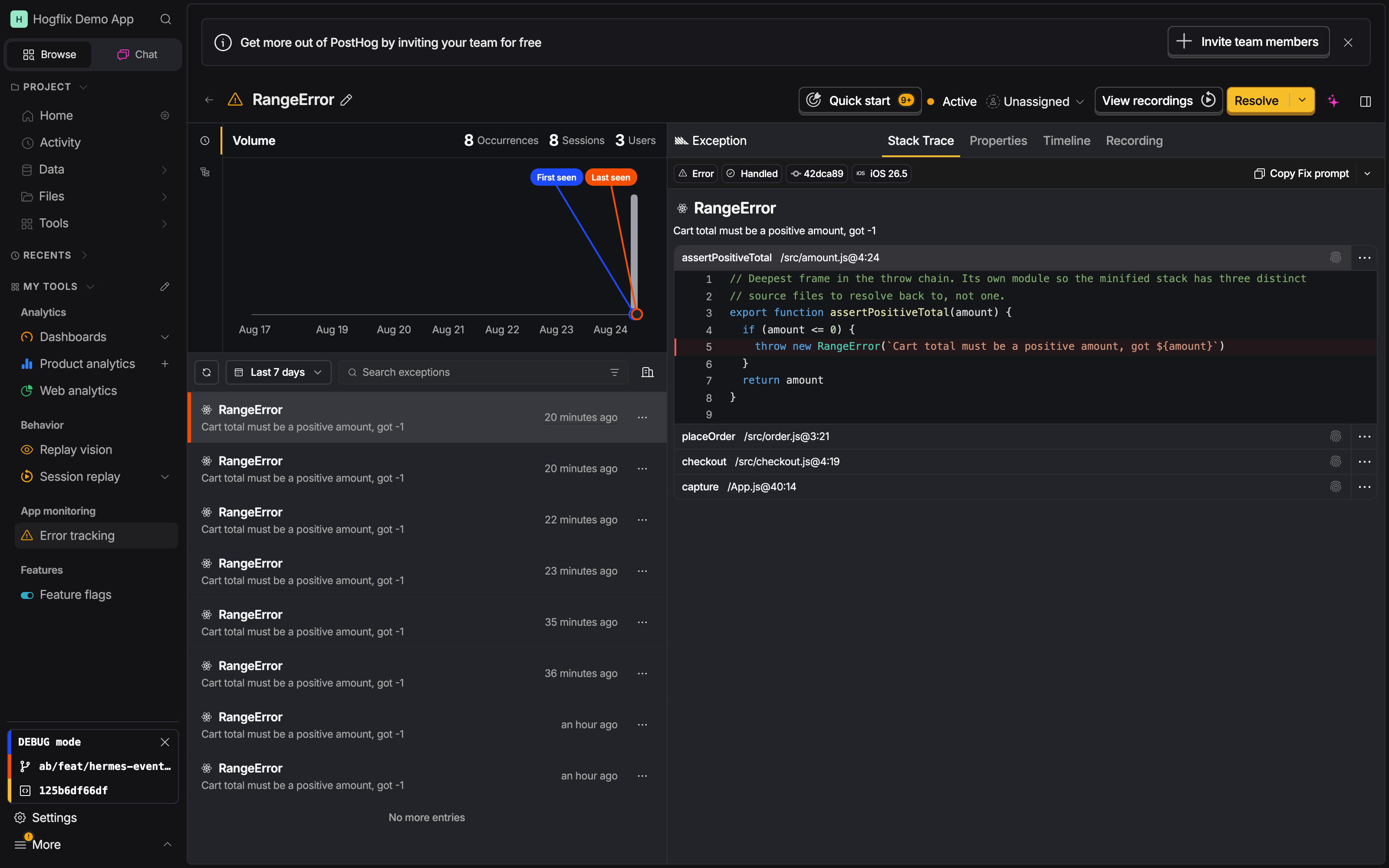The width and height of the screenshot is (1389, 868).
Task: Open the Last 7 days date dropdown
Action: [278, 372]
